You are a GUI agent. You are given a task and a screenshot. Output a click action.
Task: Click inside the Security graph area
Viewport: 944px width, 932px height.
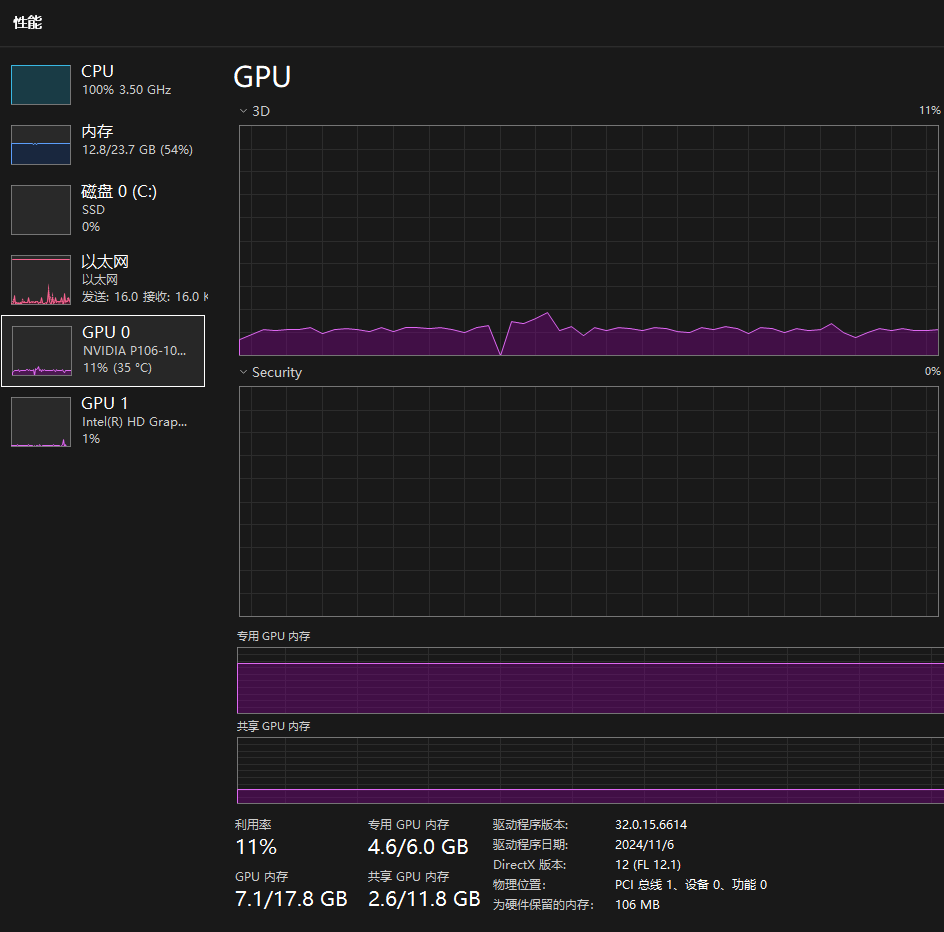[588, 500]
